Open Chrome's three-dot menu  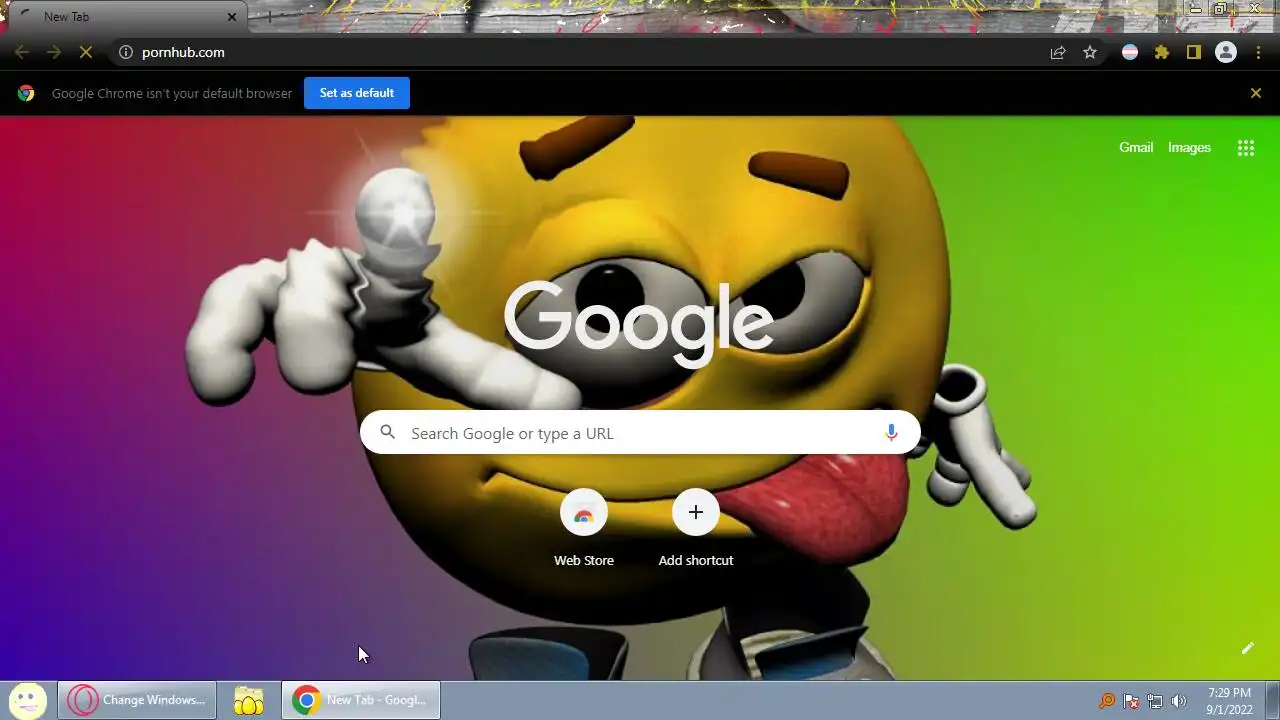click(x=1258, y=52)
